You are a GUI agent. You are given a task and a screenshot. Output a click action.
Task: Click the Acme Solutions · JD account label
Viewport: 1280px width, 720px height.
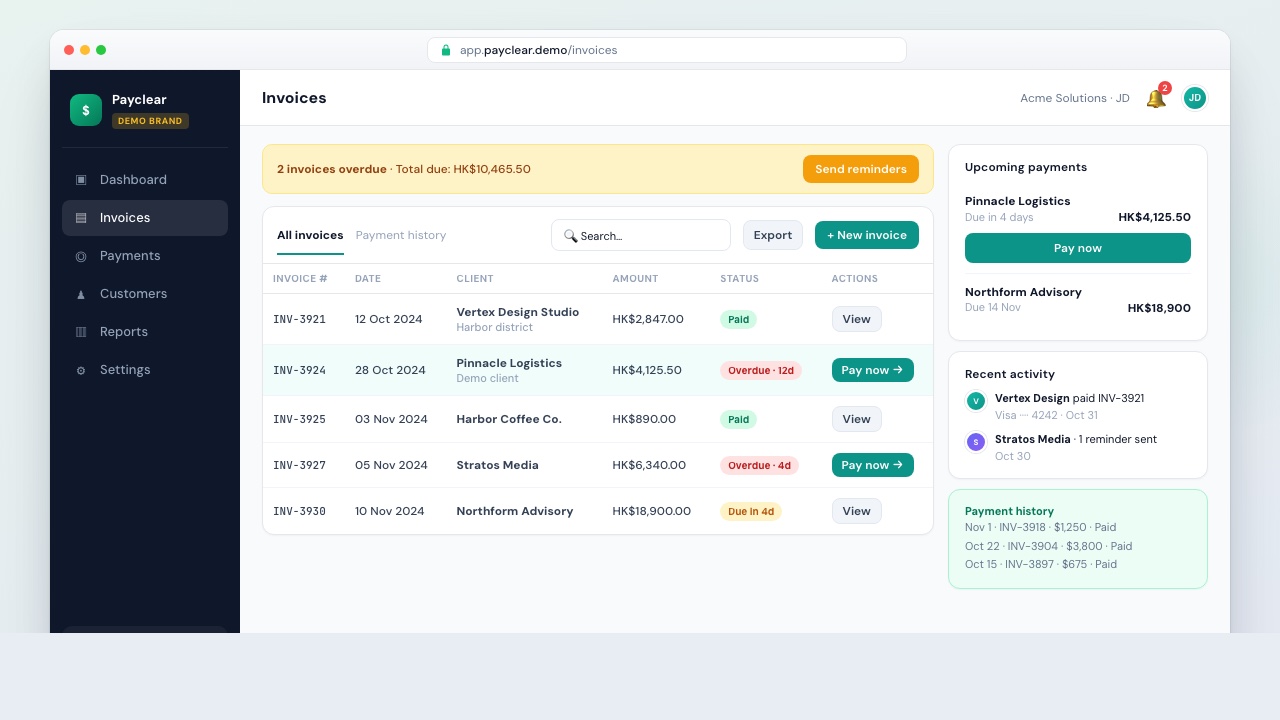click(1075, 98)
